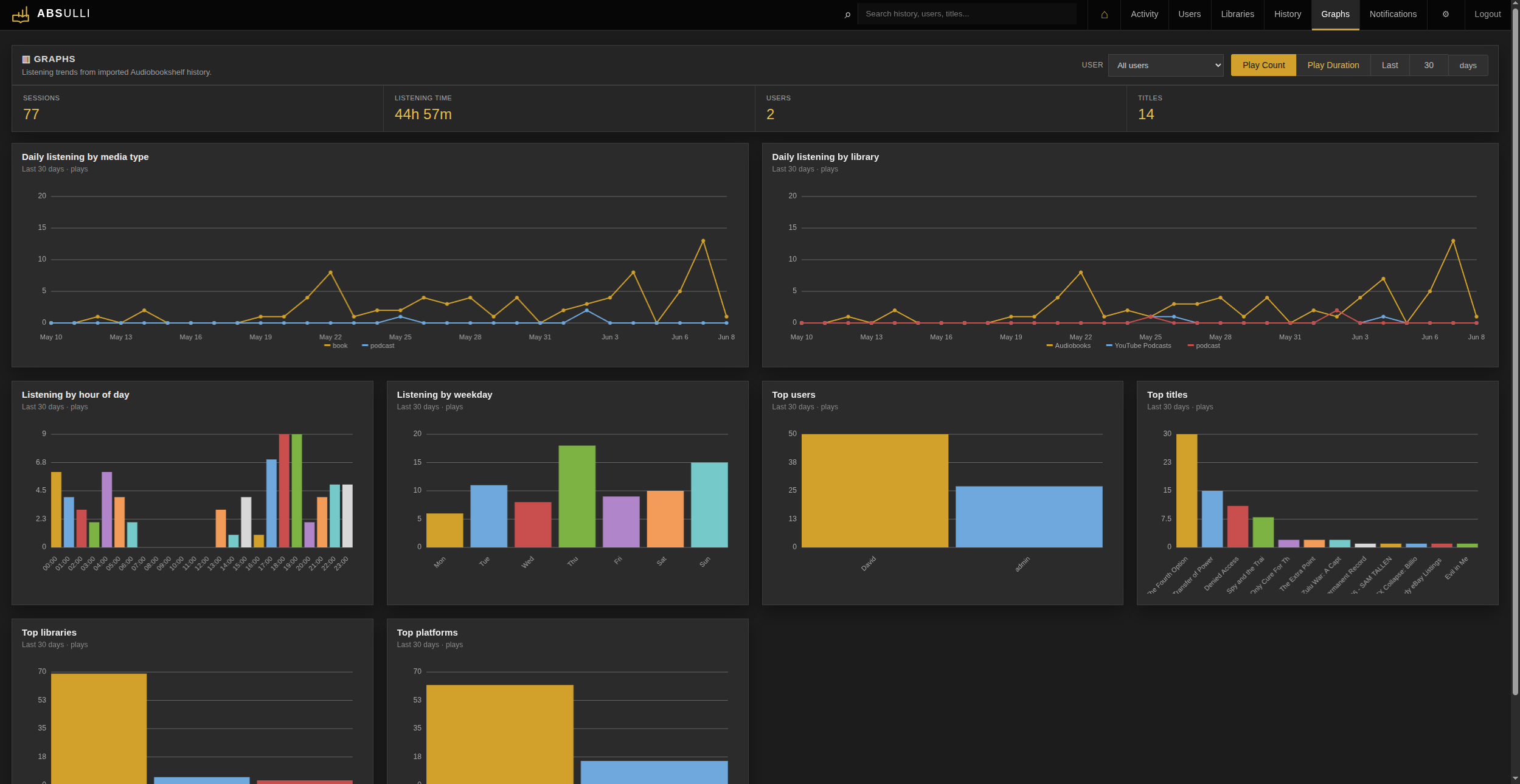
Task: Toggle the YouTube Podcasts legend entry
Action: 1138,345
